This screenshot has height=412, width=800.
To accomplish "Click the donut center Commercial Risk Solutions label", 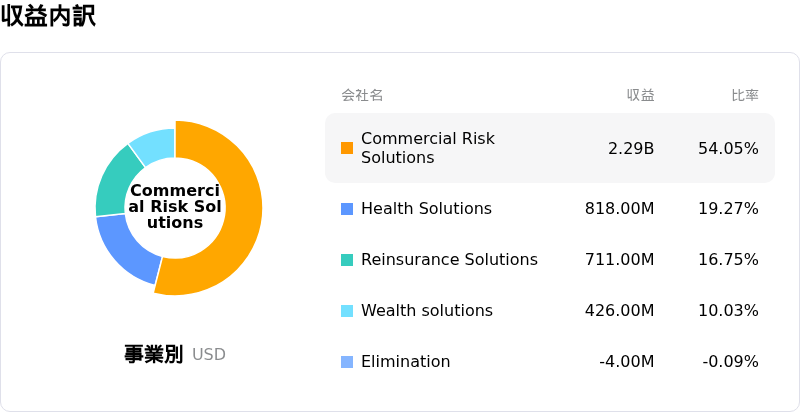I will [176, 207].
